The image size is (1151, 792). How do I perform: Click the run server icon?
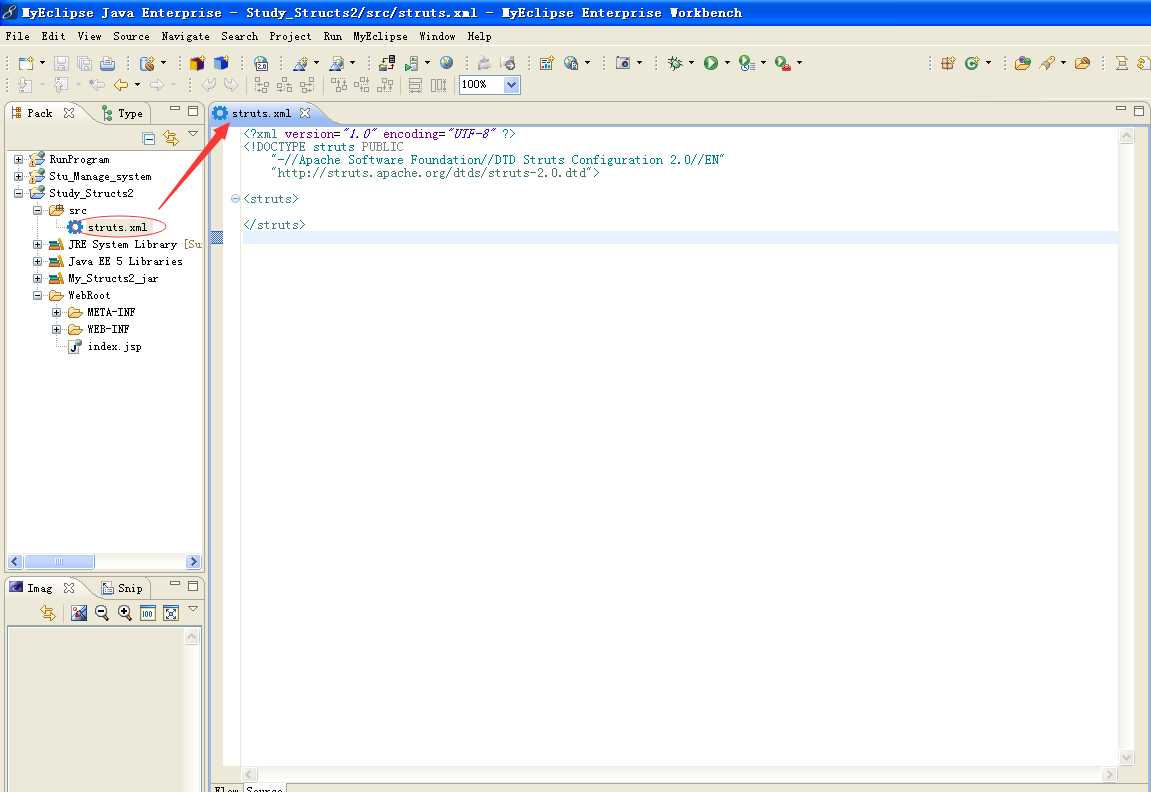[x=412, y=63]
